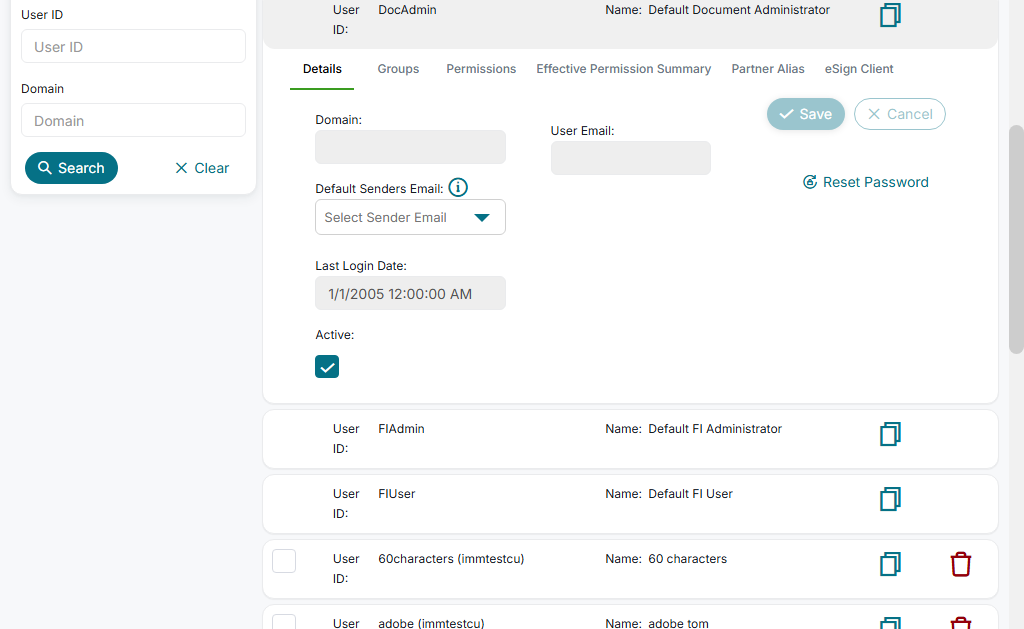Open Effective Permission Summary tab
Image resolution: width=1024 pixels, height=629 pixels.
coord(623,69)
